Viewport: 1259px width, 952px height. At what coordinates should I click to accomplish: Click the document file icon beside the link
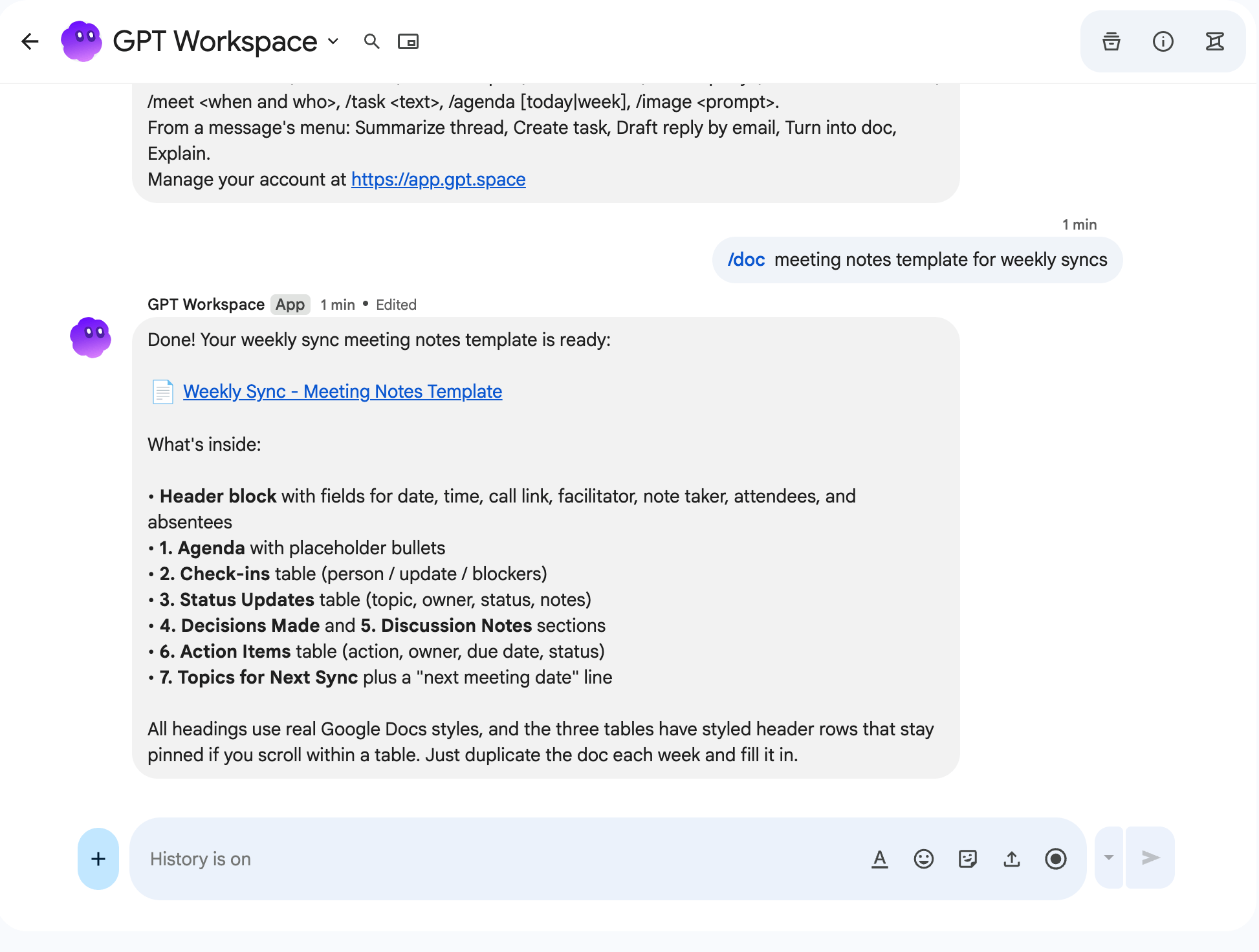point(162,391)
